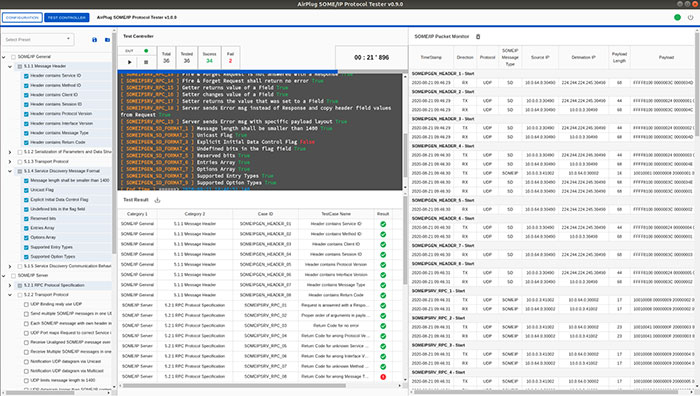
Task: Click the result icon for SOMEIPSRV_RPC_06
Action: click(383, 356)
